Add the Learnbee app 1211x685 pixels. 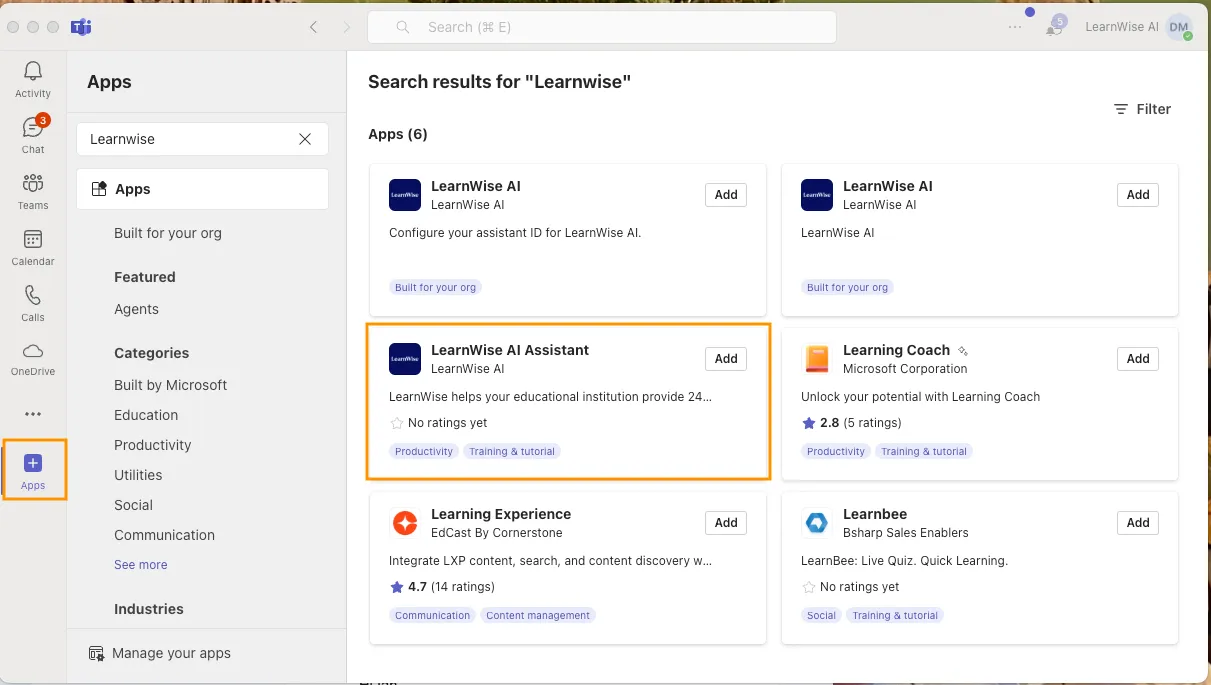click(1138, 523)
